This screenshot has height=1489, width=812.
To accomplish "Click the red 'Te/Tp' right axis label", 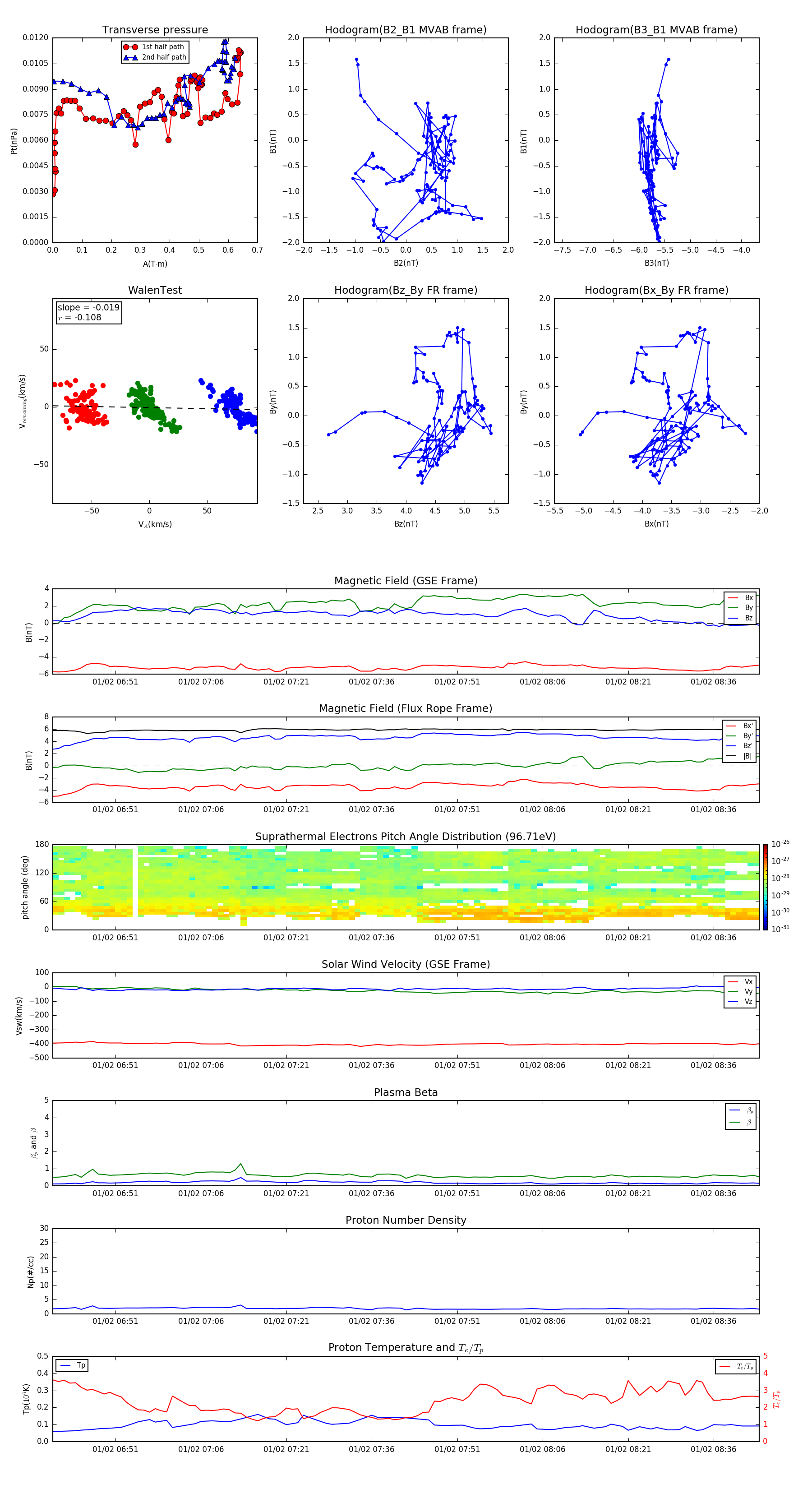I will point(776,1399).
